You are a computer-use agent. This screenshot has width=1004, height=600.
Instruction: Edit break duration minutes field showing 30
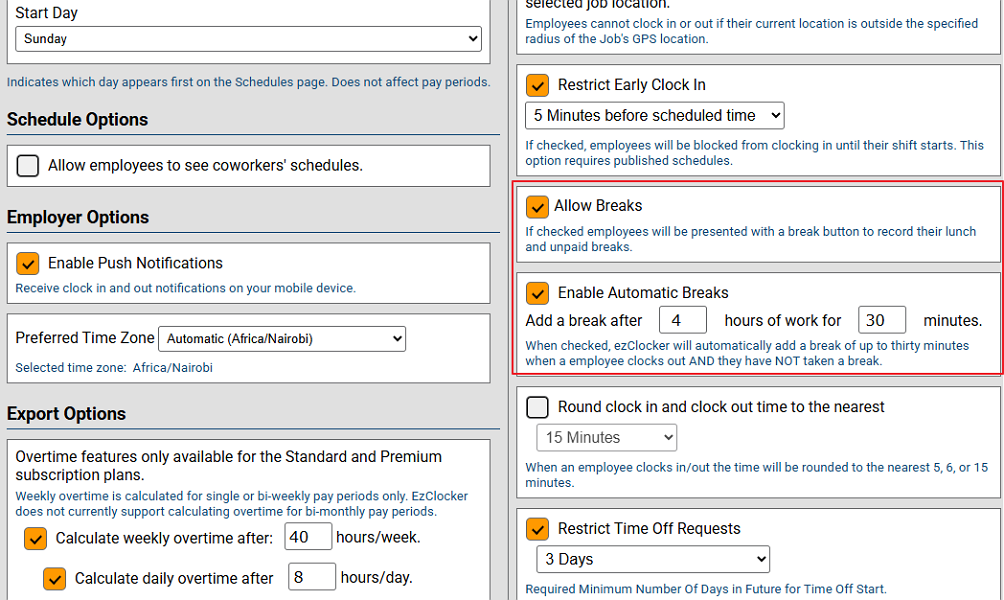point(882,320)
